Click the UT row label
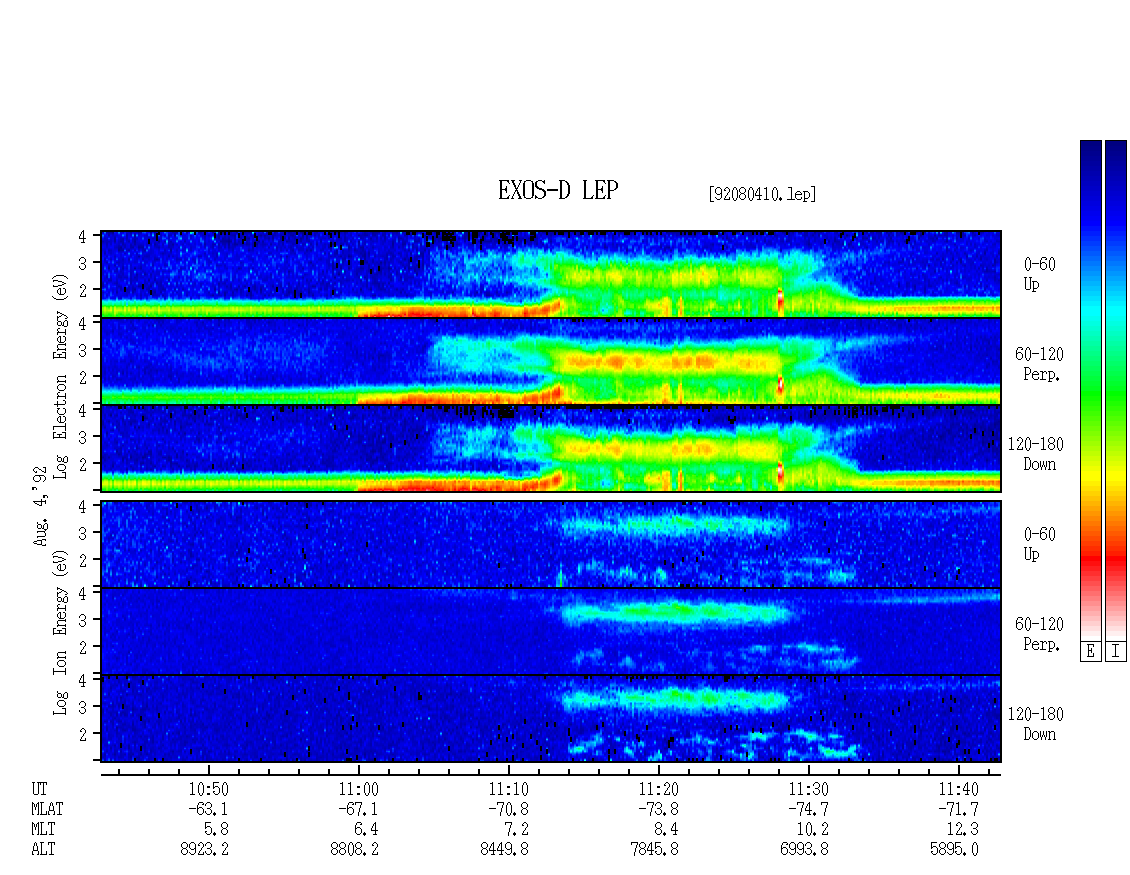The height and width of the screenshot is (875, 1130). (x=39, y=789)
